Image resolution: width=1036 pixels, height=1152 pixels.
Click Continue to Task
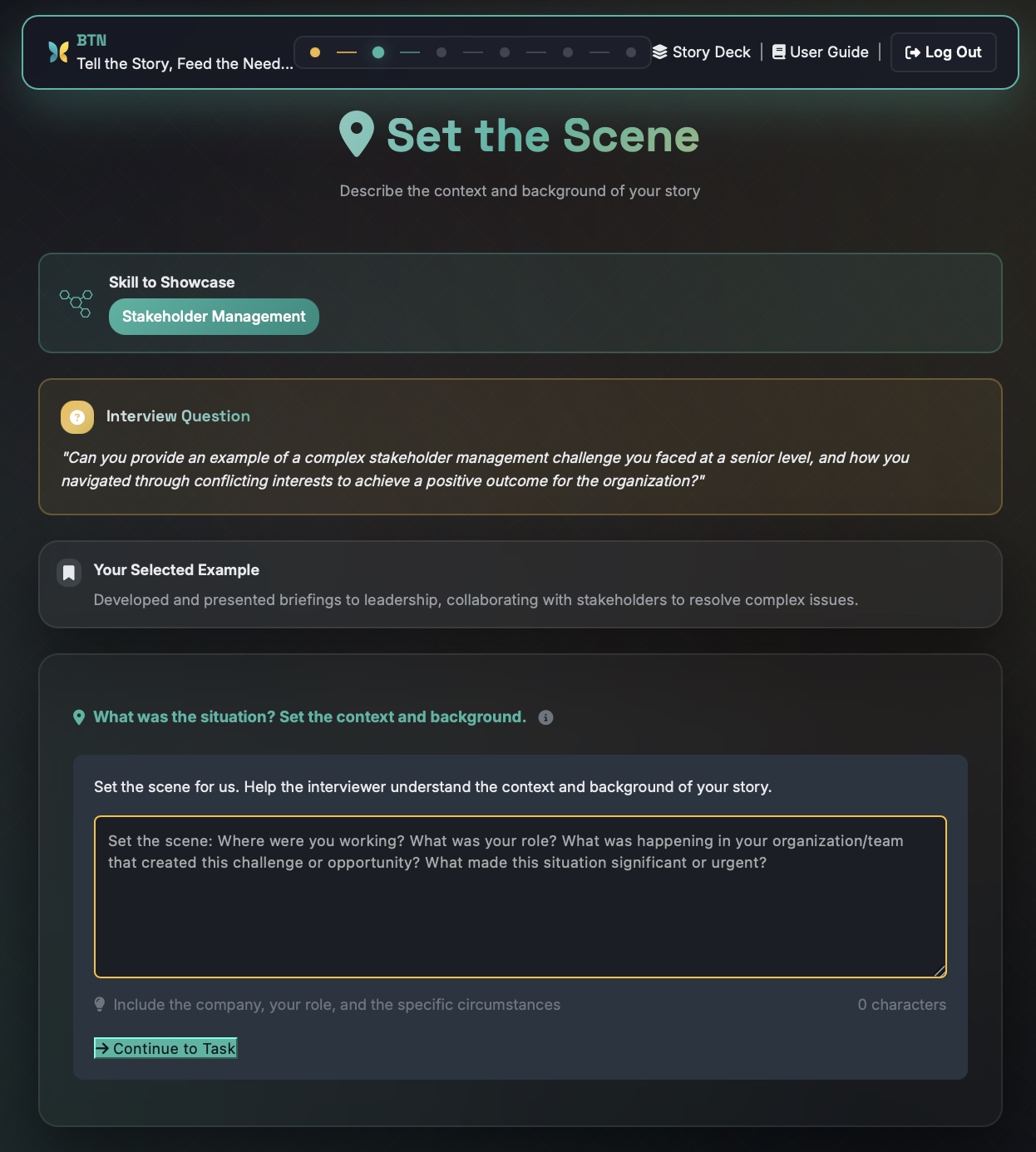click(165, 1048)
